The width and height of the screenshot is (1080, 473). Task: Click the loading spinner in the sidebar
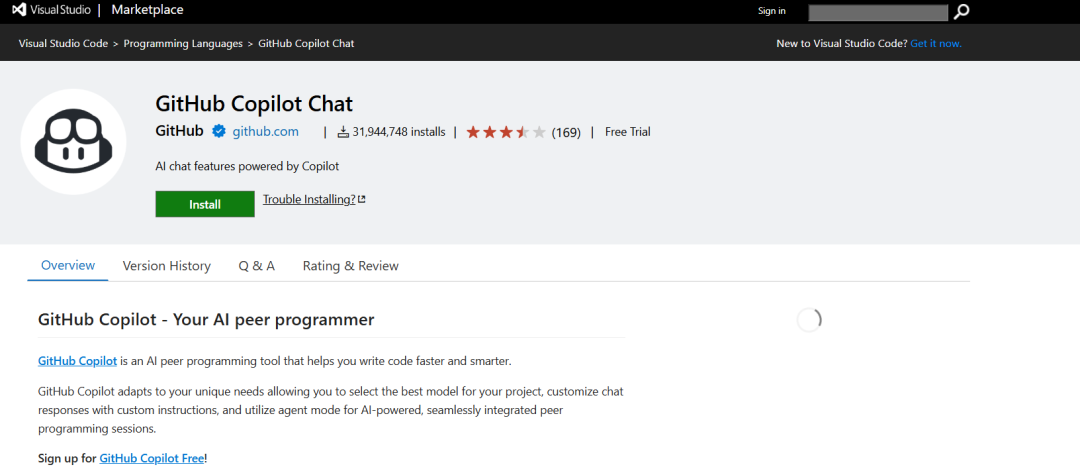809,320
